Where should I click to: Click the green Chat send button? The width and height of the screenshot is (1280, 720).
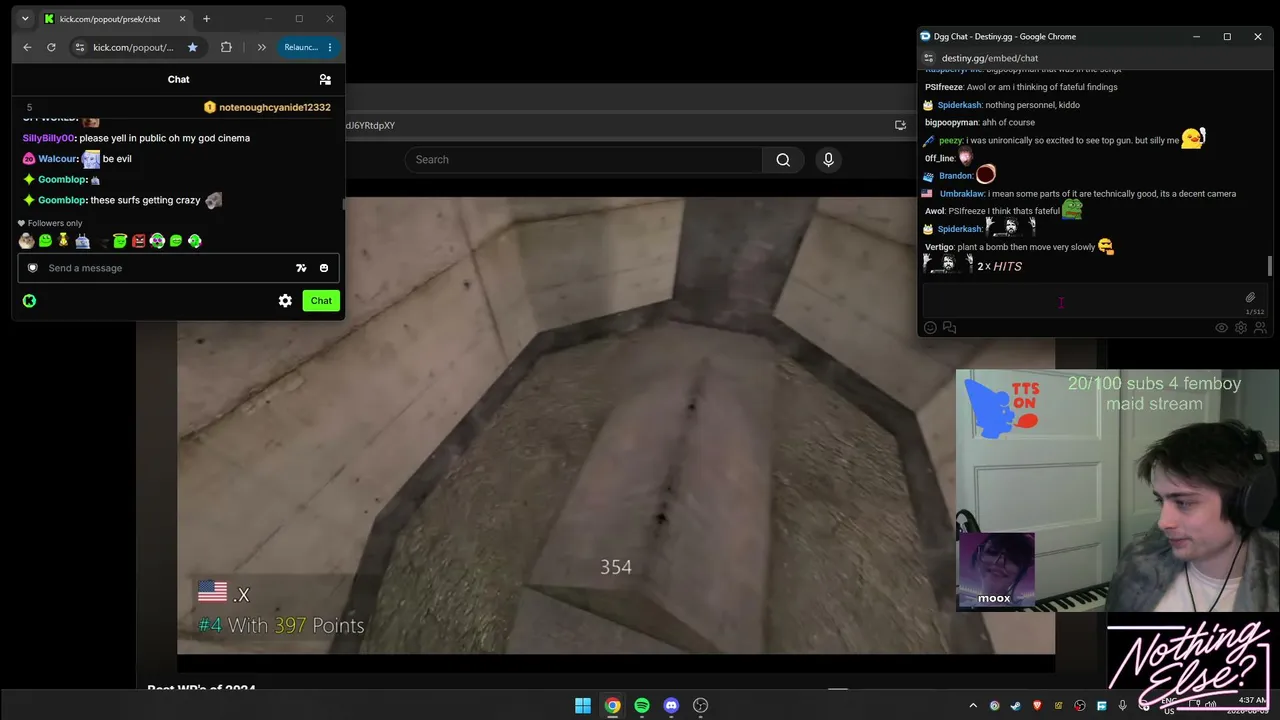tap(321, 300)
